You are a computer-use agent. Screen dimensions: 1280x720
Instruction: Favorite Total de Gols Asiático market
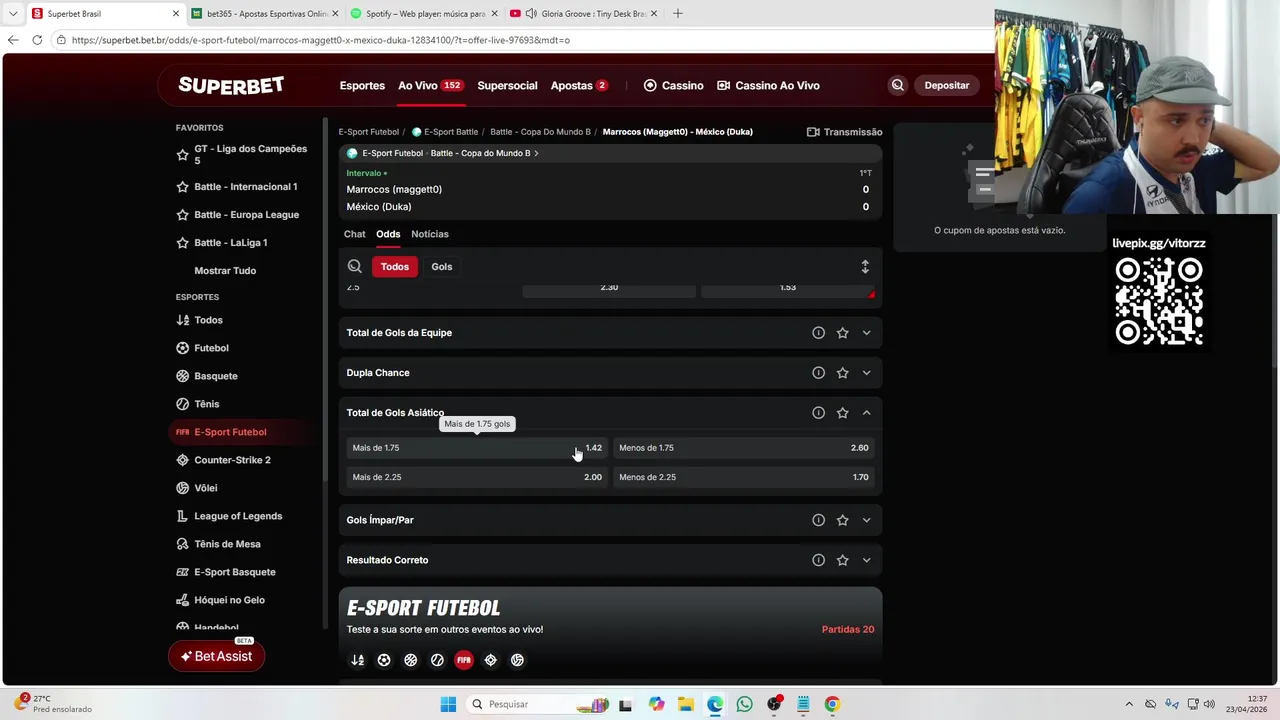(842, 413)
